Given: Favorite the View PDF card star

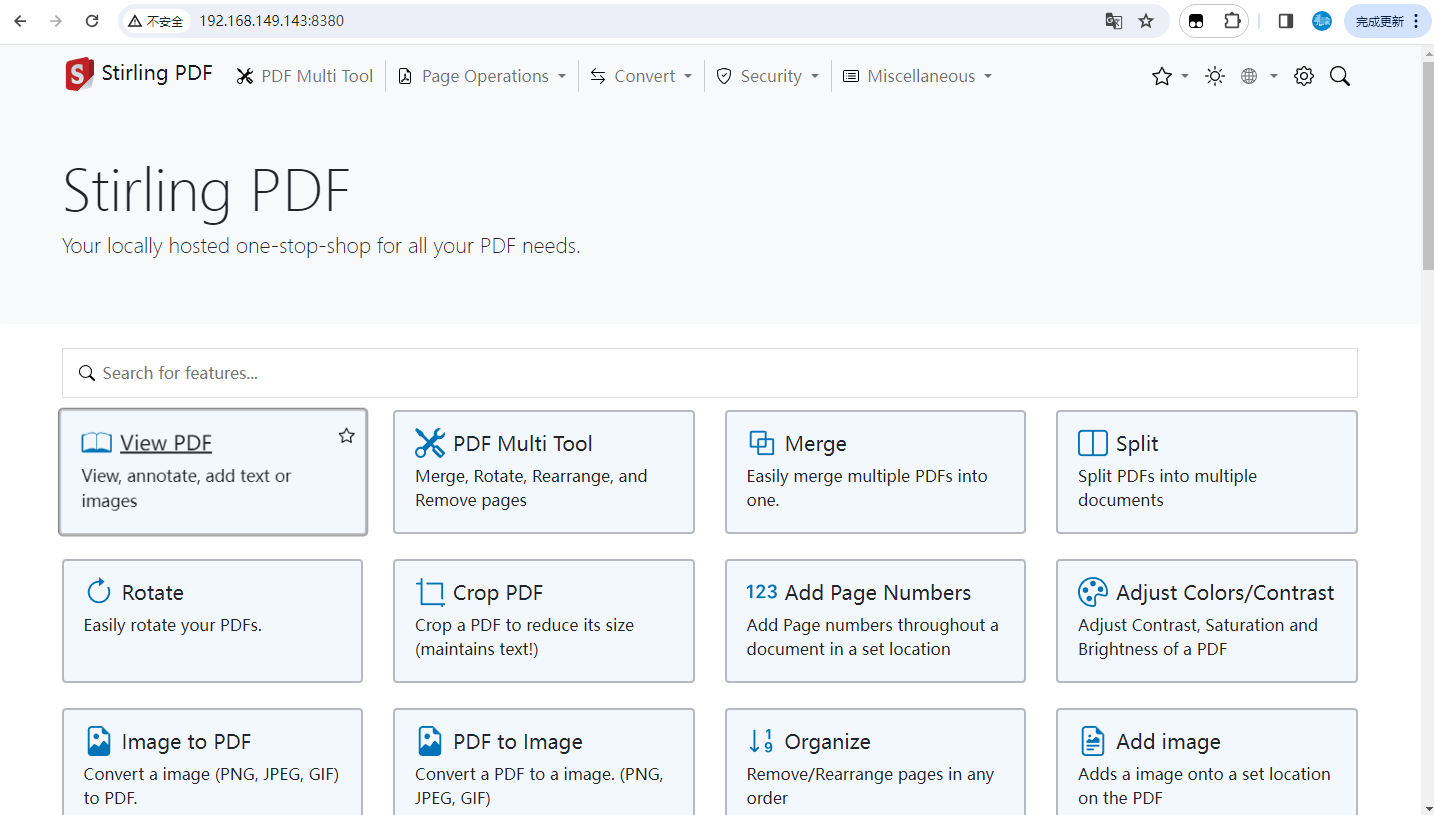Looking at the screenshot, I should [346, 436].
